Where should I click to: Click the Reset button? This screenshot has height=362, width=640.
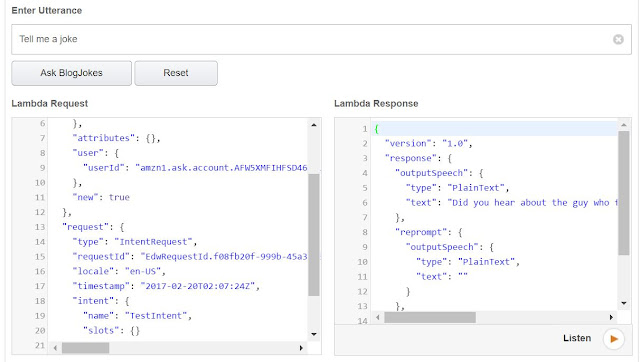click(176, 73)
